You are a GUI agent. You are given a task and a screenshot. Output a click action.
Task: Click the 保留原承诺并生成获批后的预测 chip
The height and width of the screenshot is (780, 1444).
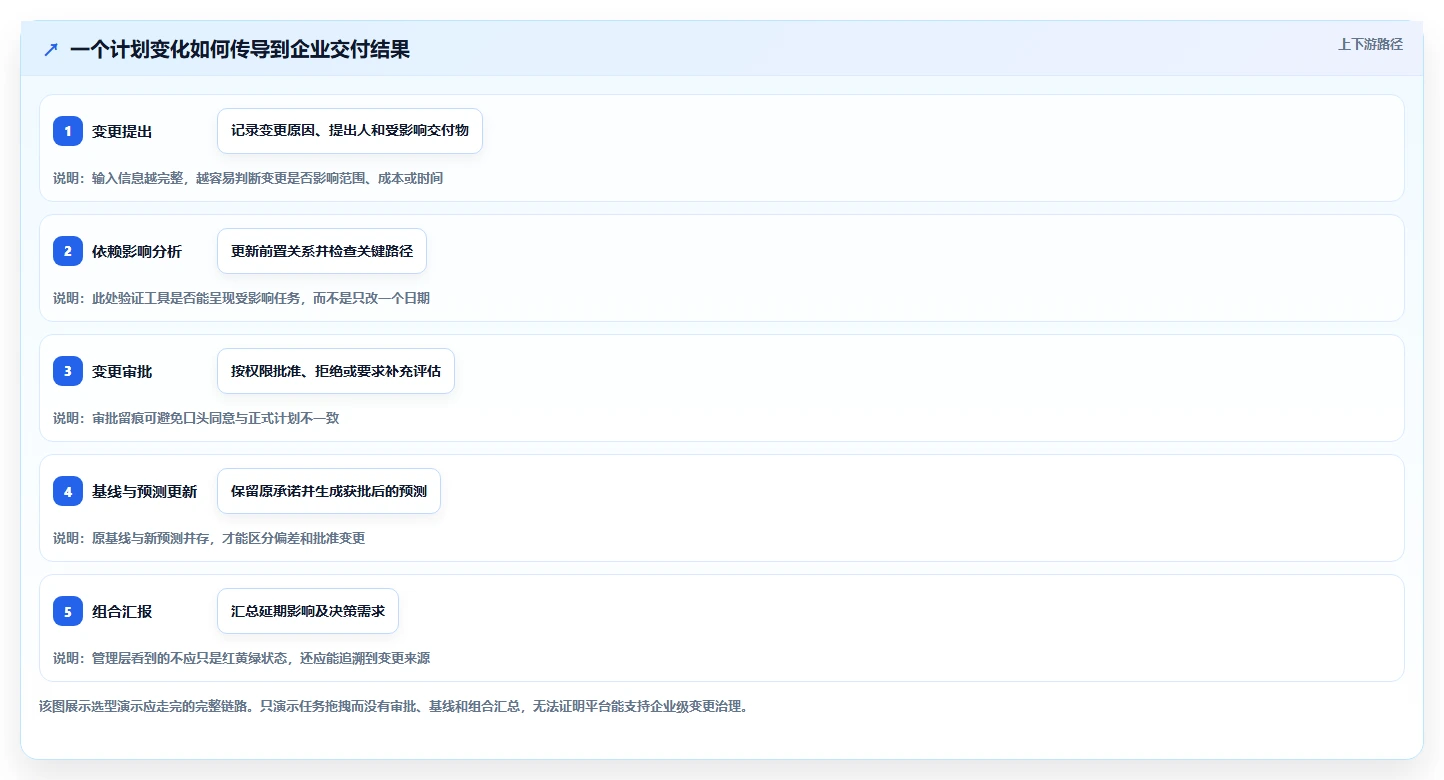tap(329, 491)
